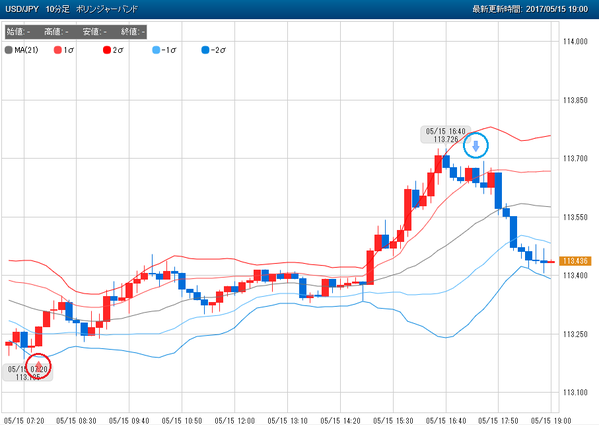Click the 最新更新時間 2017/05/15 19:00 timestamp
The width and height of the screenshot is (599, 425).
pos(530,9)
